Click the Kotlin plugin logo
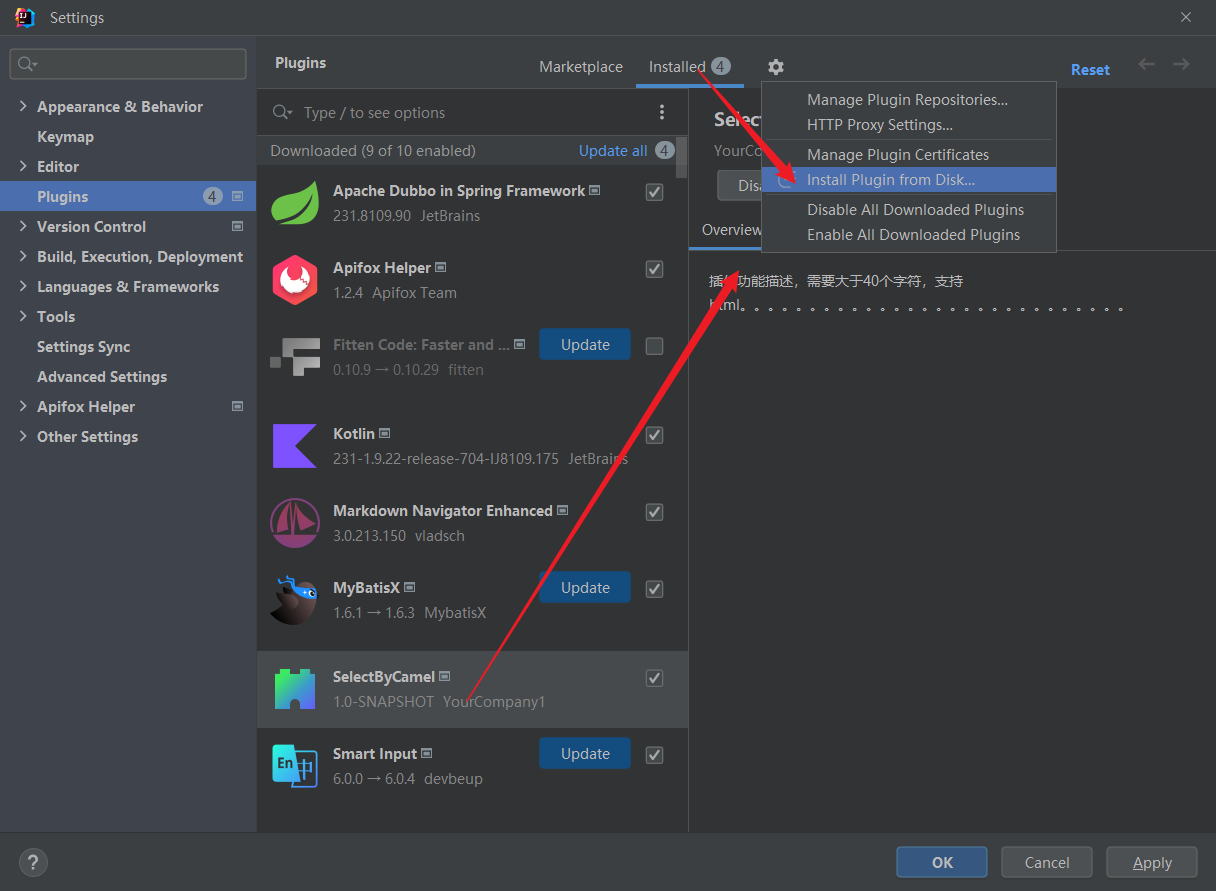Screen dimensions: 1216x891 click(295, 446)
